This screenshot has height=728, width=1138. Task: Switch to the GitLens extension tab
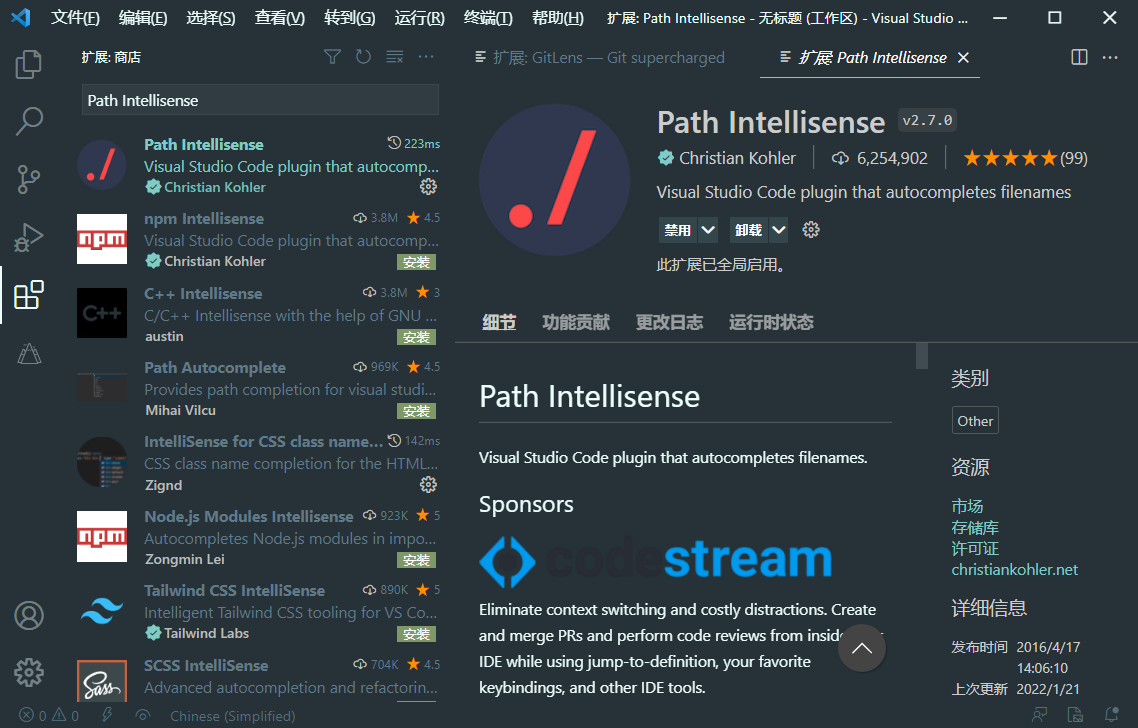(x=601, y=57)
